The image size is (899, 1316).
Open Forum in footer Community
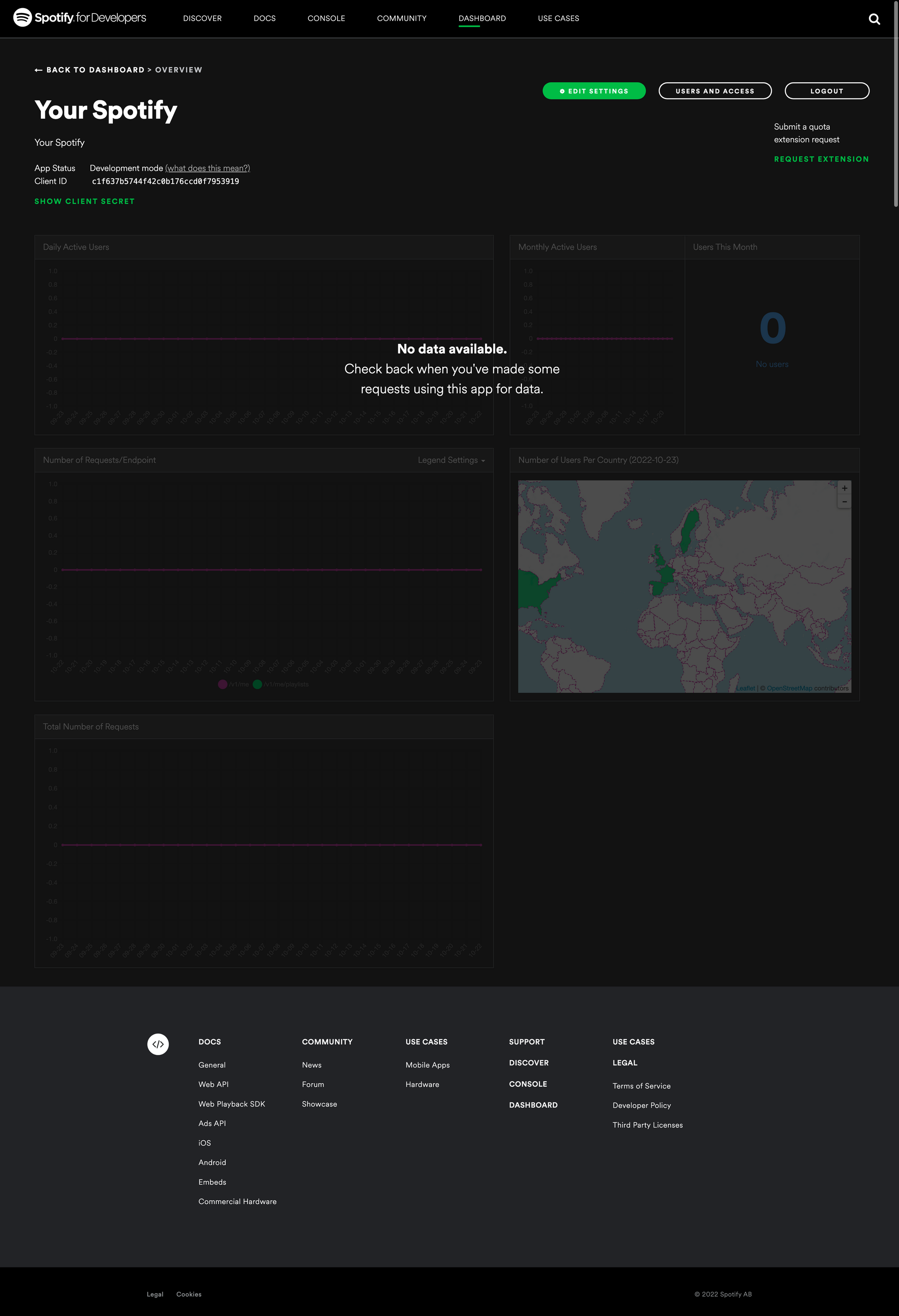click(x=313, y=1084)
